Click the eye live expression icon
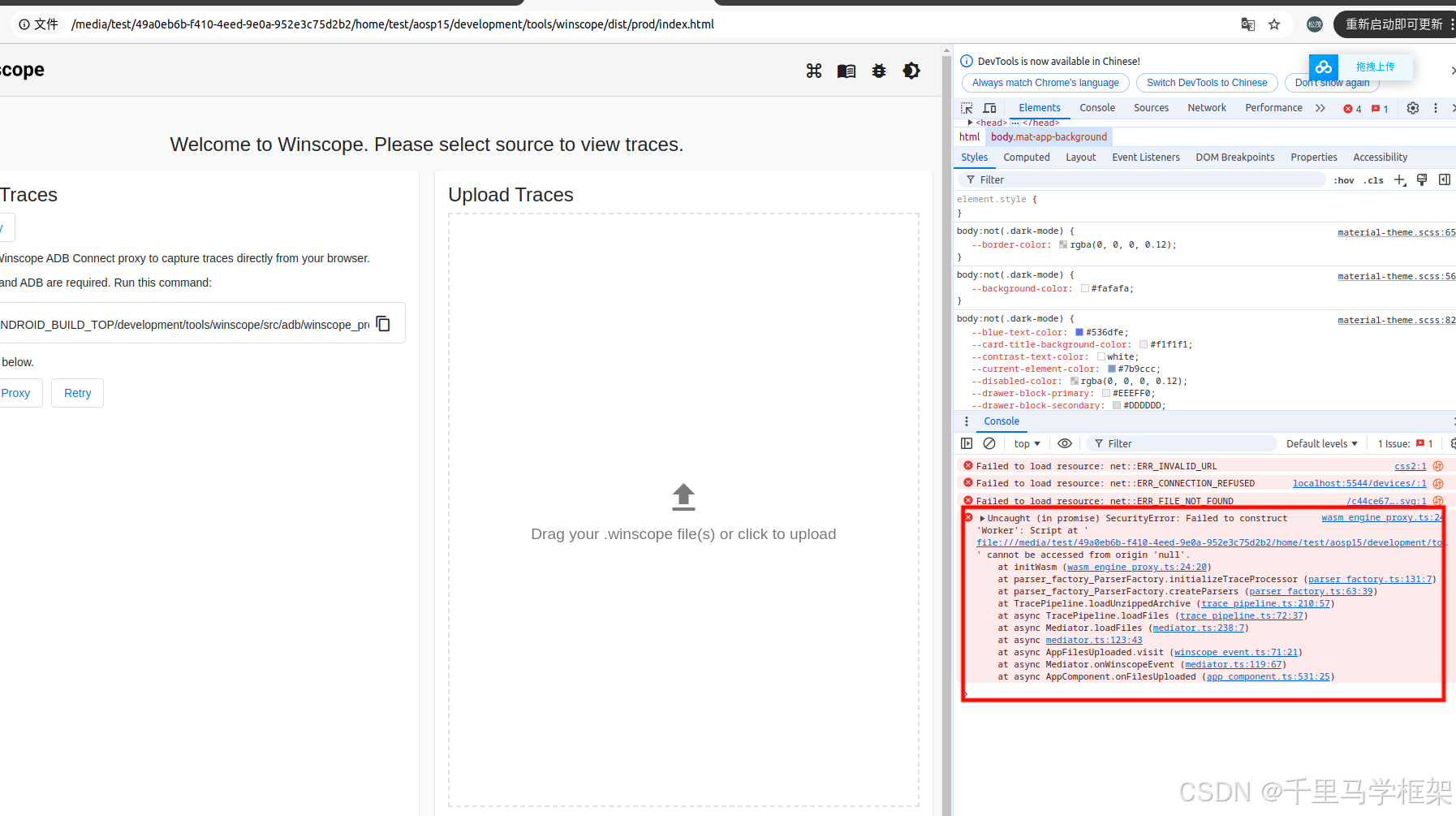The height and width of the screenshot is (816, 1456). (x=1065, y=443)
